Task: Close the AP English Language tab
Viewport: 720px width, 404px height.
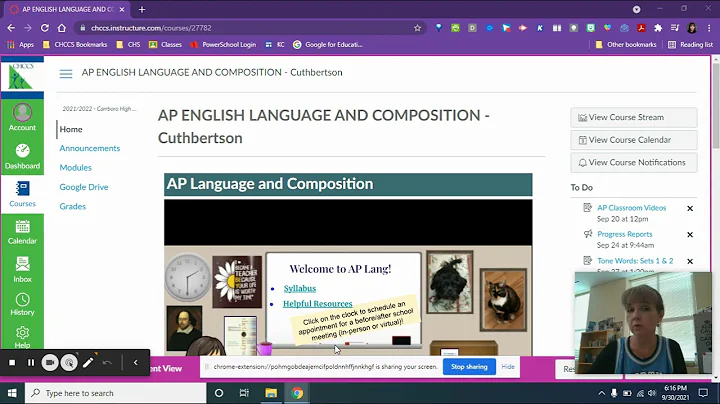Action: click(x=122, y=9)
